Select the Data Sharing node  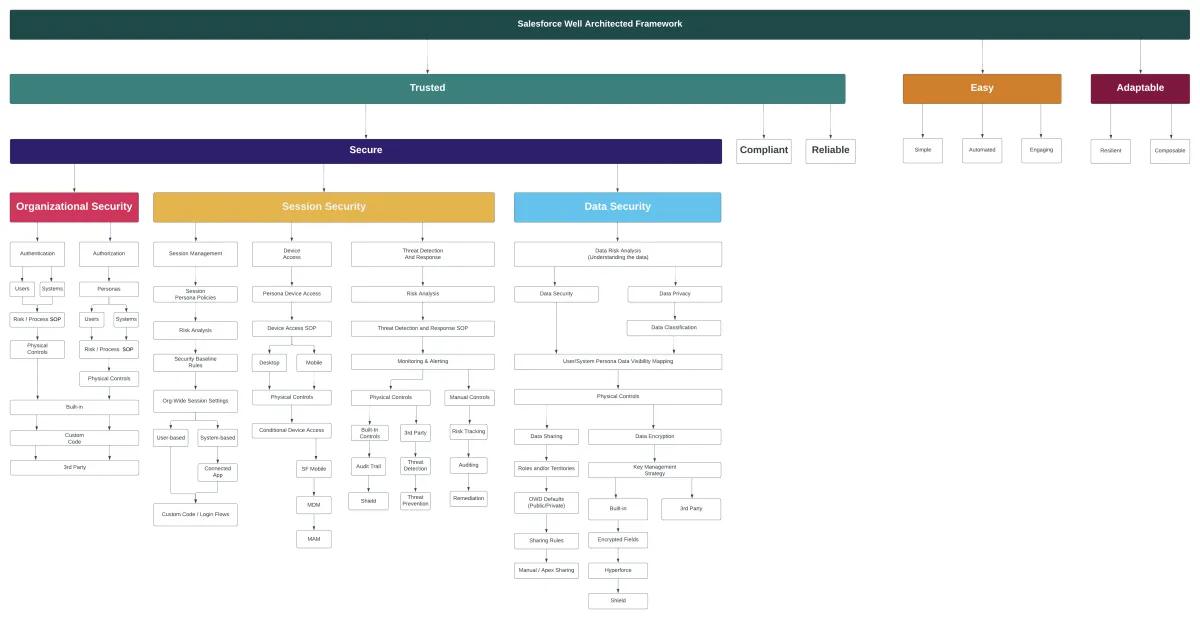pos(546,437)
